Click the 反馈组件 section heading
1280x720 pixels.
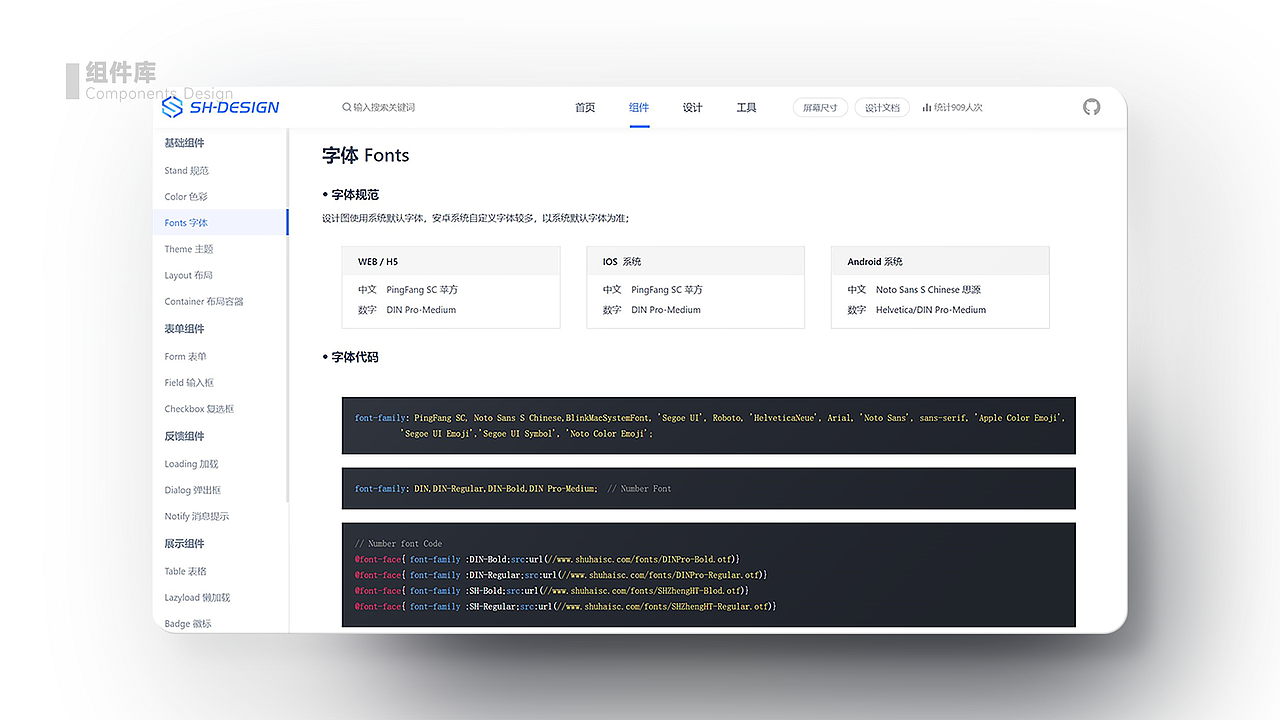(184, 436)
